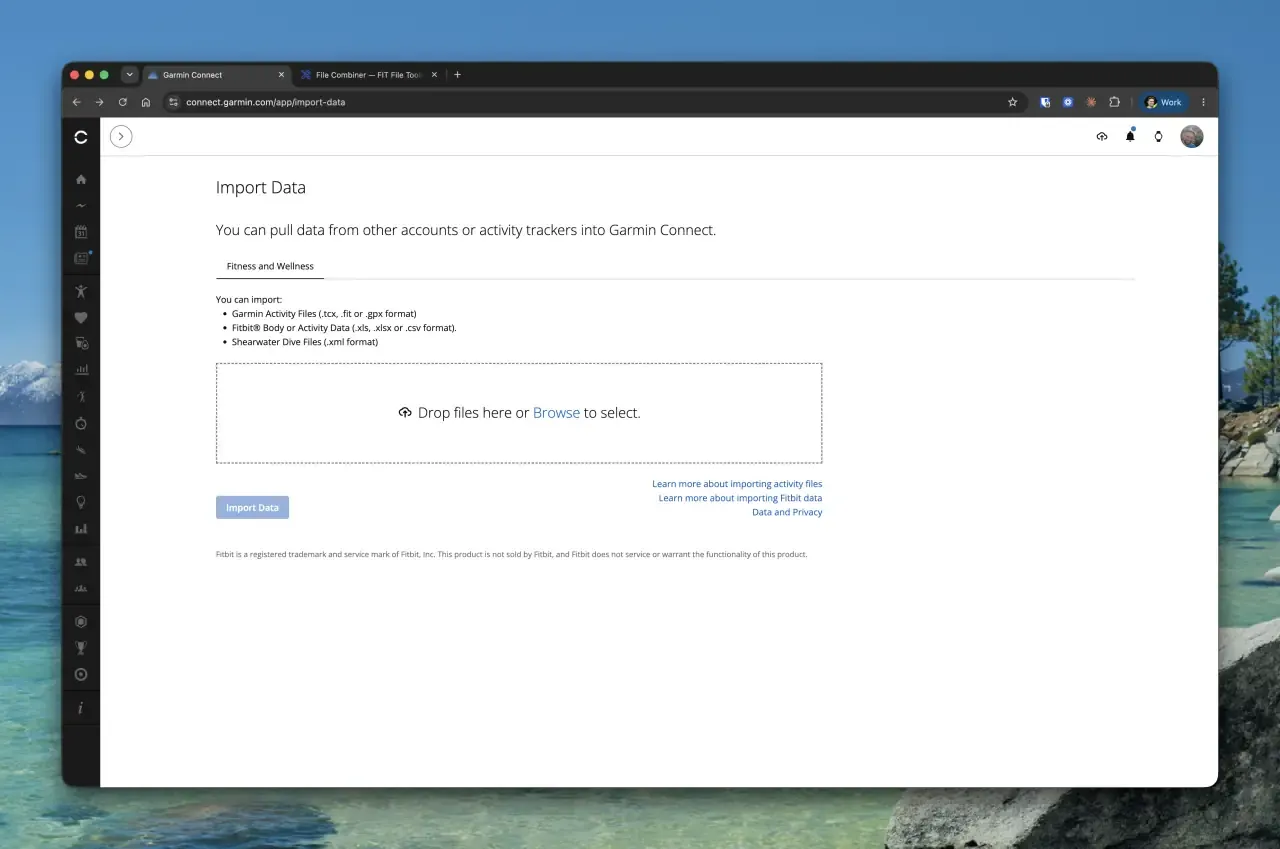Reload the page with the refresh icon
The height and width of the screenshot is (849, 1280).
tap(123, 102)
